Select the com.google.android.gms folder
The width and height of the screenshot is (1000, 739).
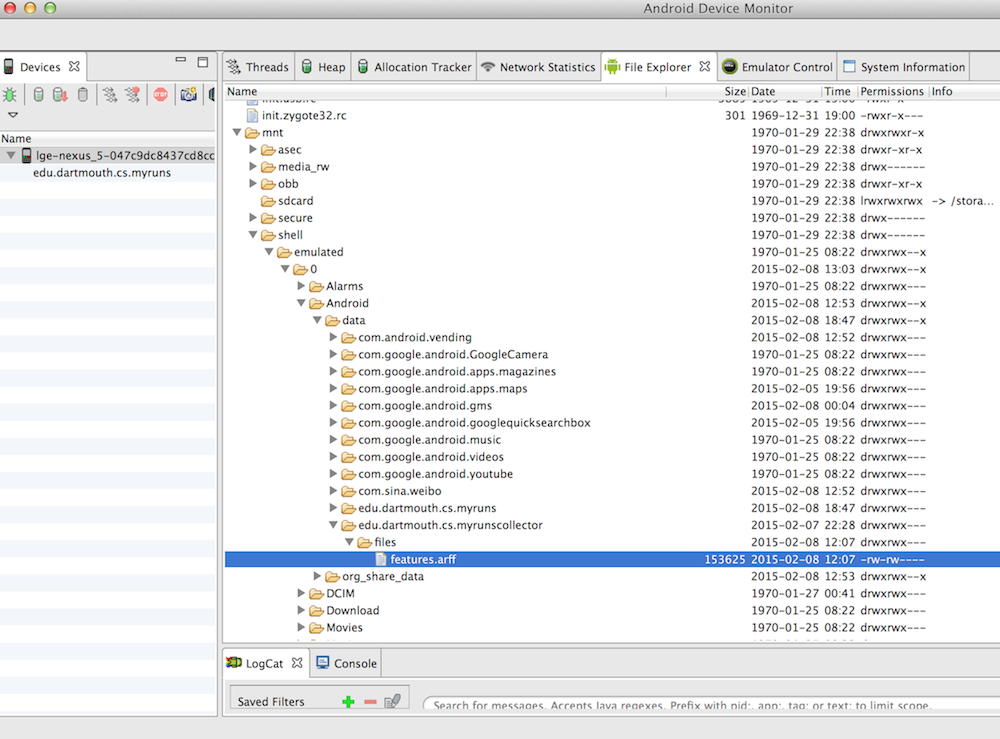(425, 406)
